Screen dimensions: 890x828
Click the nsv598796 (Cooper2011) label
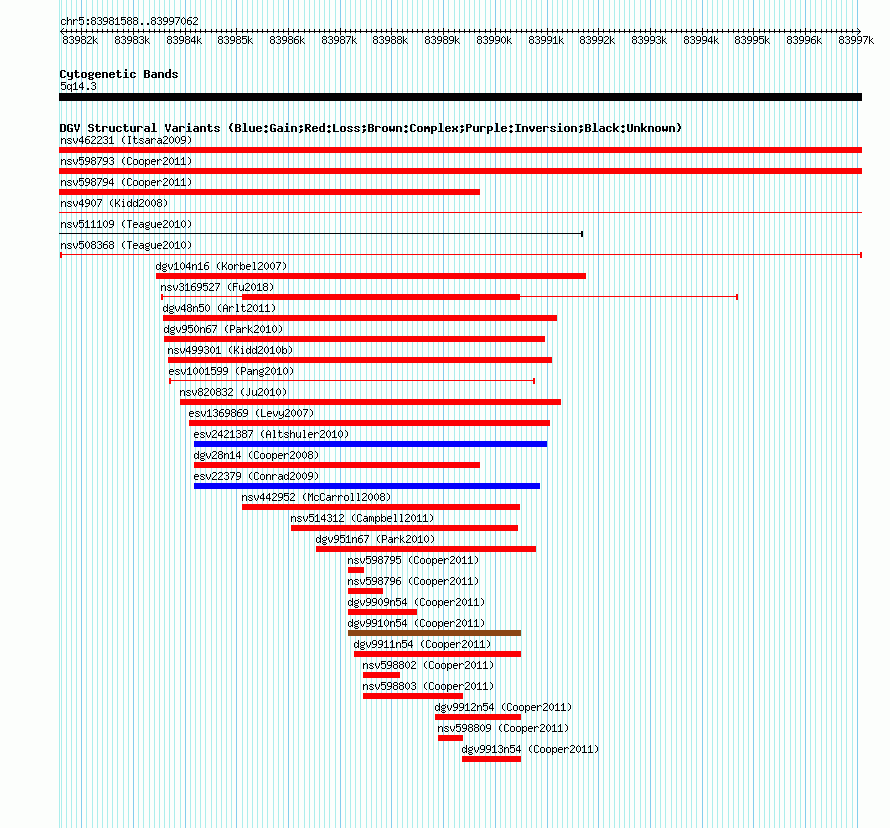[x=413, y=581]
